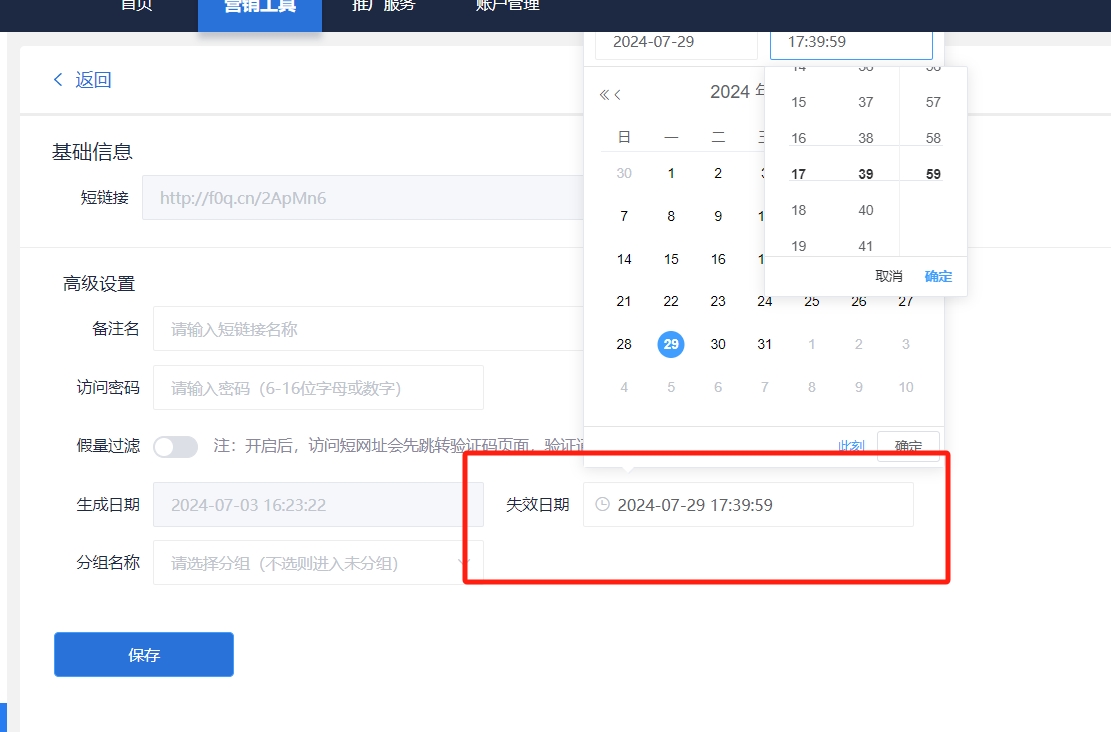Click the 访问密码 password input field
This screenshot has width=1111, height=732.
(318, 388)
